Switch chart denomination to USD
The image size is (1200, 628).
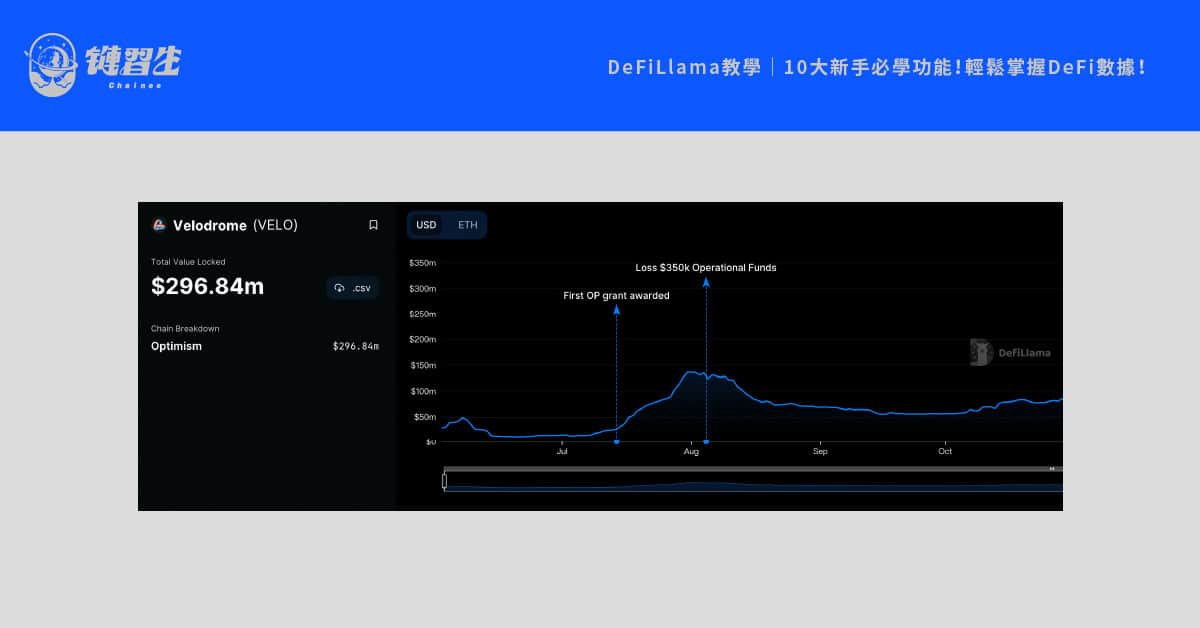[426, 225]
